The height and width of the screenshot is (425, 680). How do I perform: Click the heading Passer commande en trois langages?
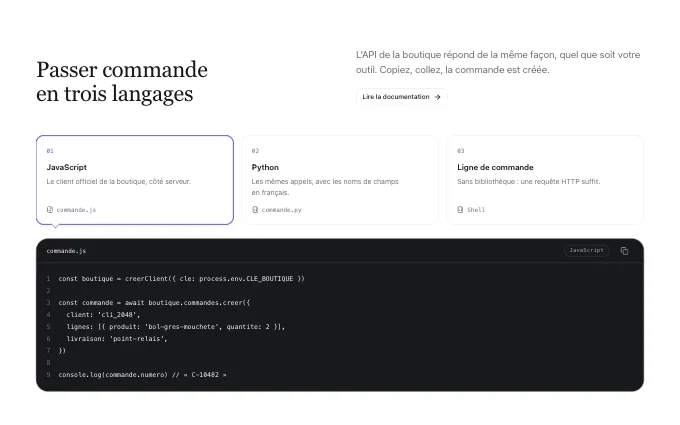122,82
